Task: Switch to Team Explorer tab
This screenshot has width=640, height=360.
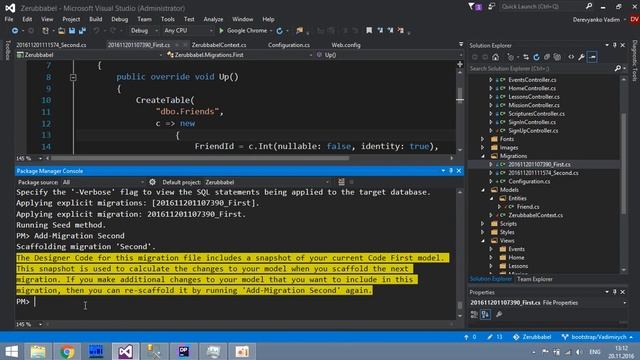Action: pos(534,279)
